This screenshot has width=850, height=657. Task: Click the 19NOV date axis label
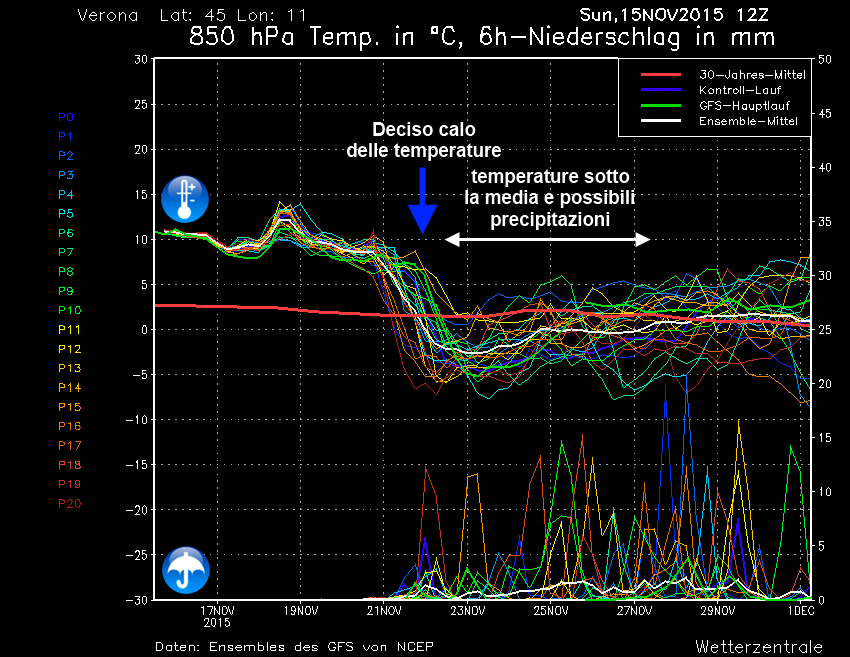coord(301,611)
